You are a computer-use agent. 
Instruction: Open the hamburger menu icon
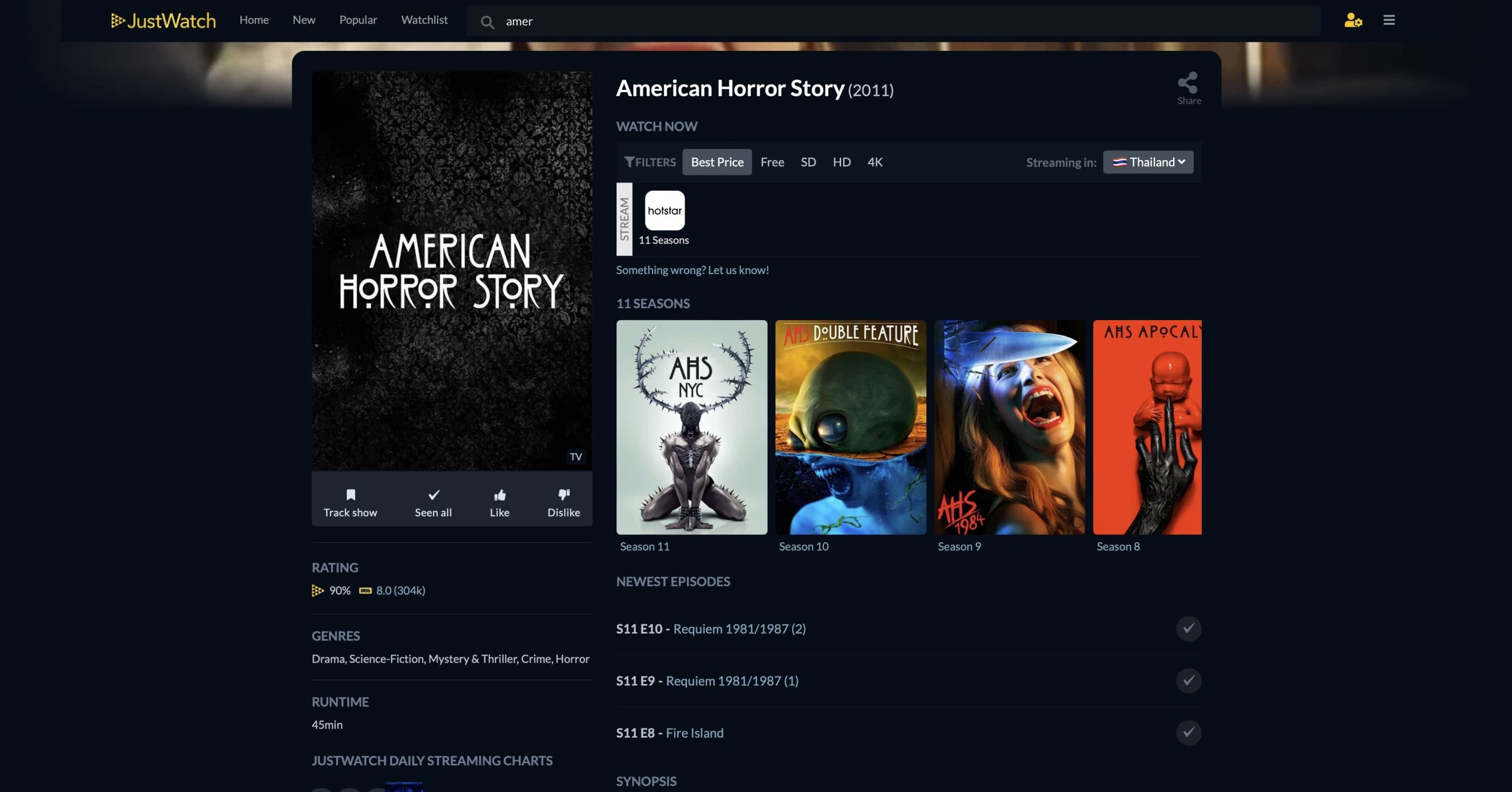(1389, 21)
